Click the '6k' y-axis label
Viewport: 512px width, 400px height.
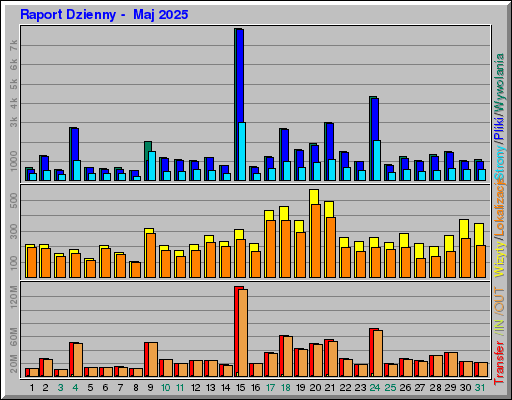tap(14, 65)
